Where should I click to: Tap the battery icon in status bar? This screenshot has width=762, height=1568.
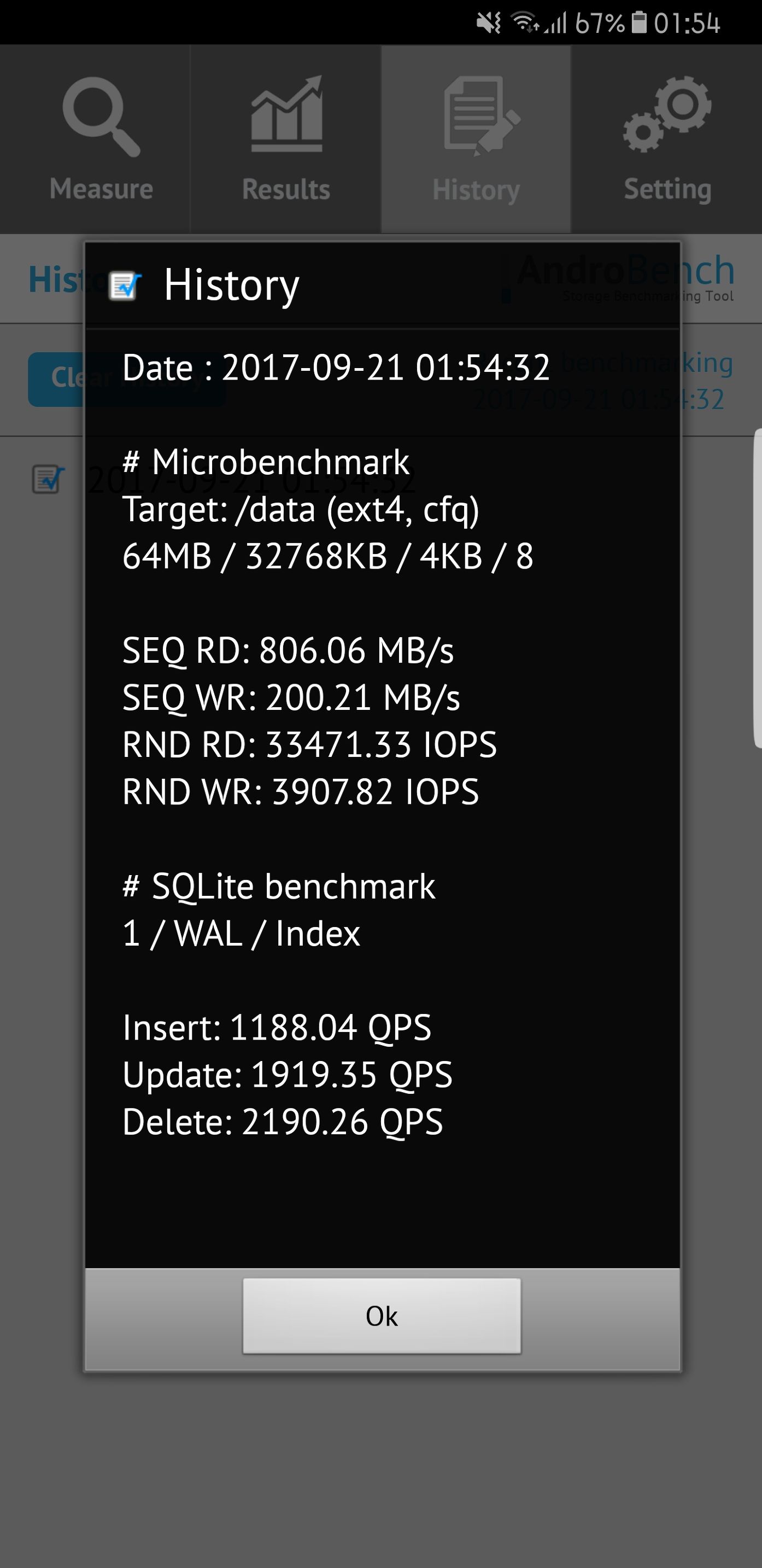[638, 22]
